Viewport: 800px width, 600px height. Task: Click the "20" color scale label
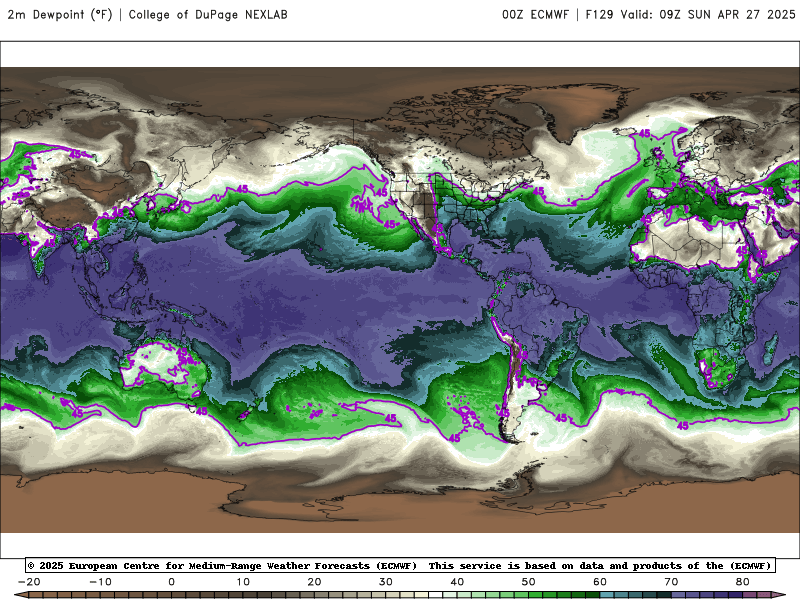pos(314,582)
